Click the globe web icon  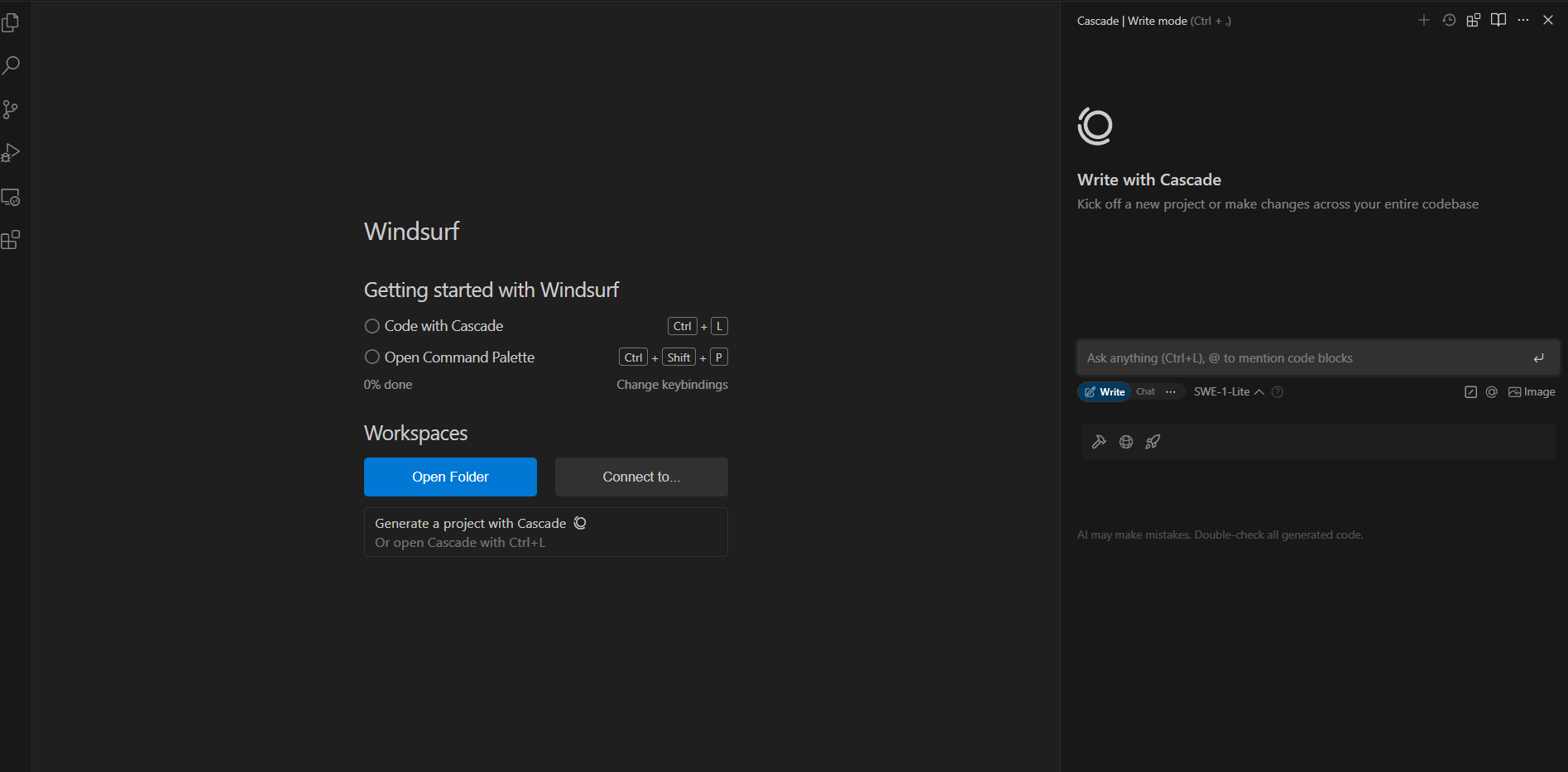(1126, 442)
